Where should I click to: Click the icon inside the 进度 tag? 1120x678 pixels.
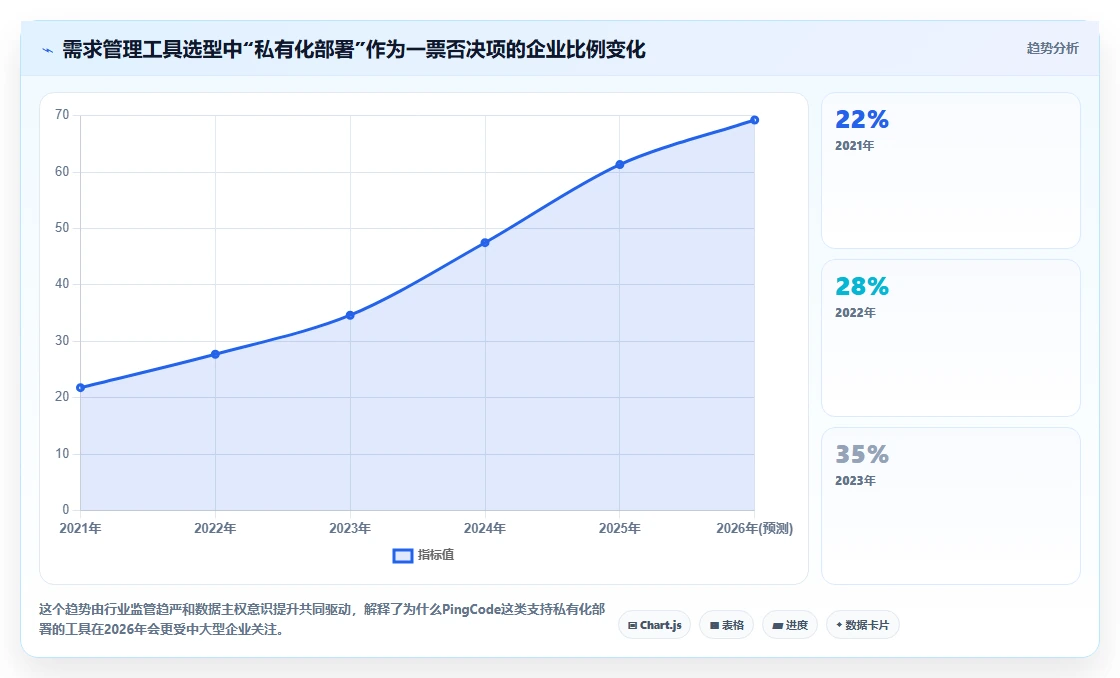(x=778, y=626)
